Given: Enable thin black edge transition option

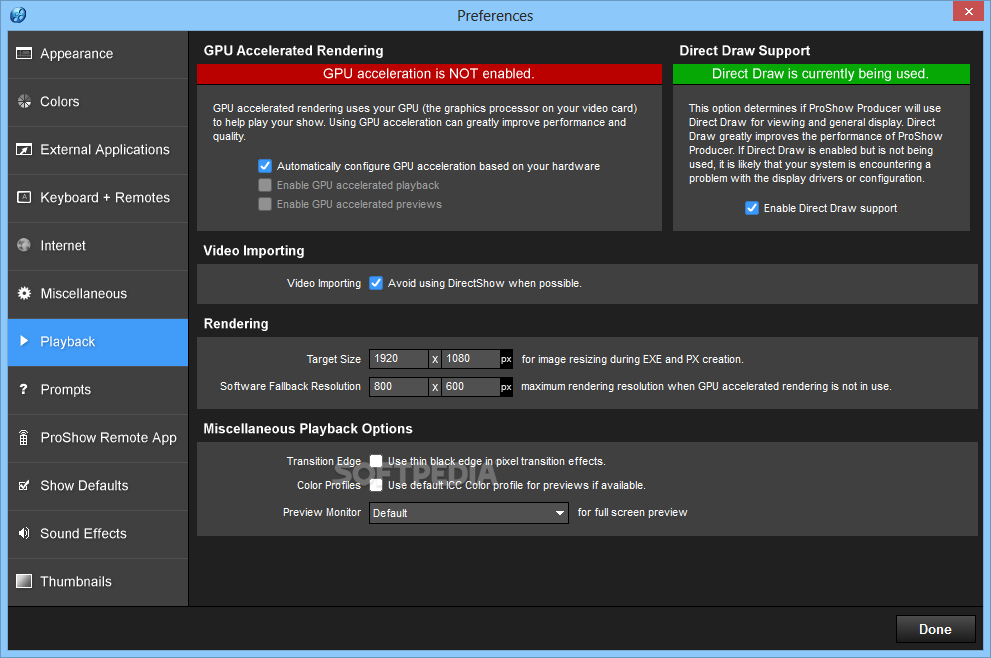Looking at the screenshot, I should click(376, 461).
